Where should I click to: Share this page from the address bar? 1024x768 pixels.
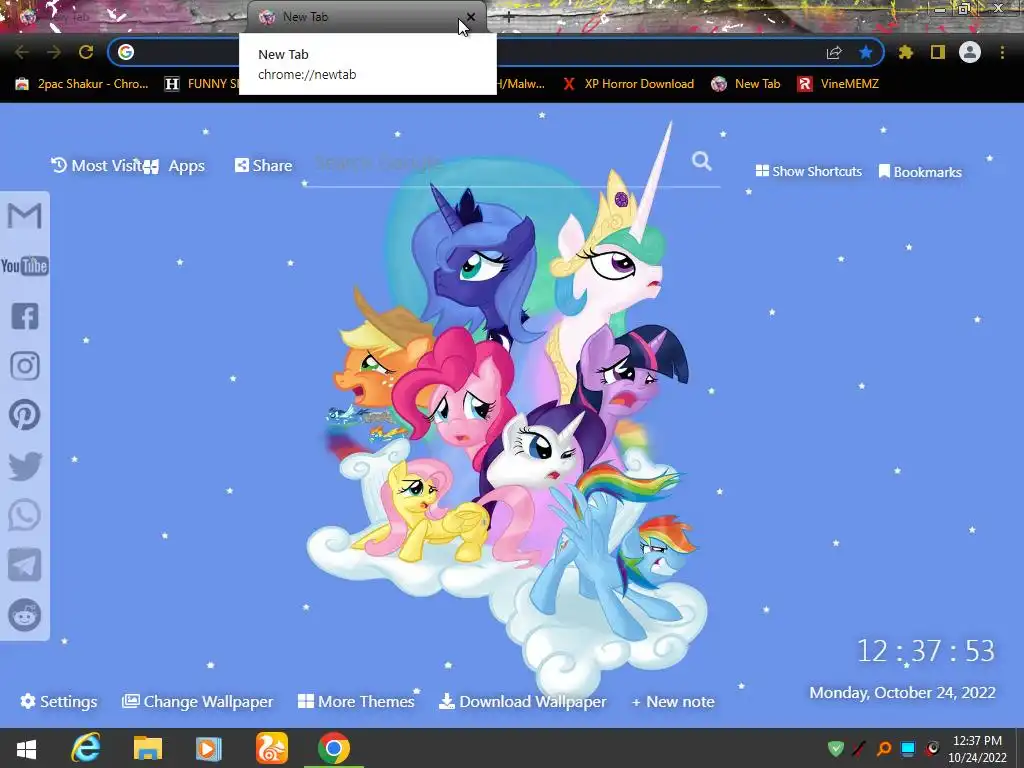[x=834, y=52]
